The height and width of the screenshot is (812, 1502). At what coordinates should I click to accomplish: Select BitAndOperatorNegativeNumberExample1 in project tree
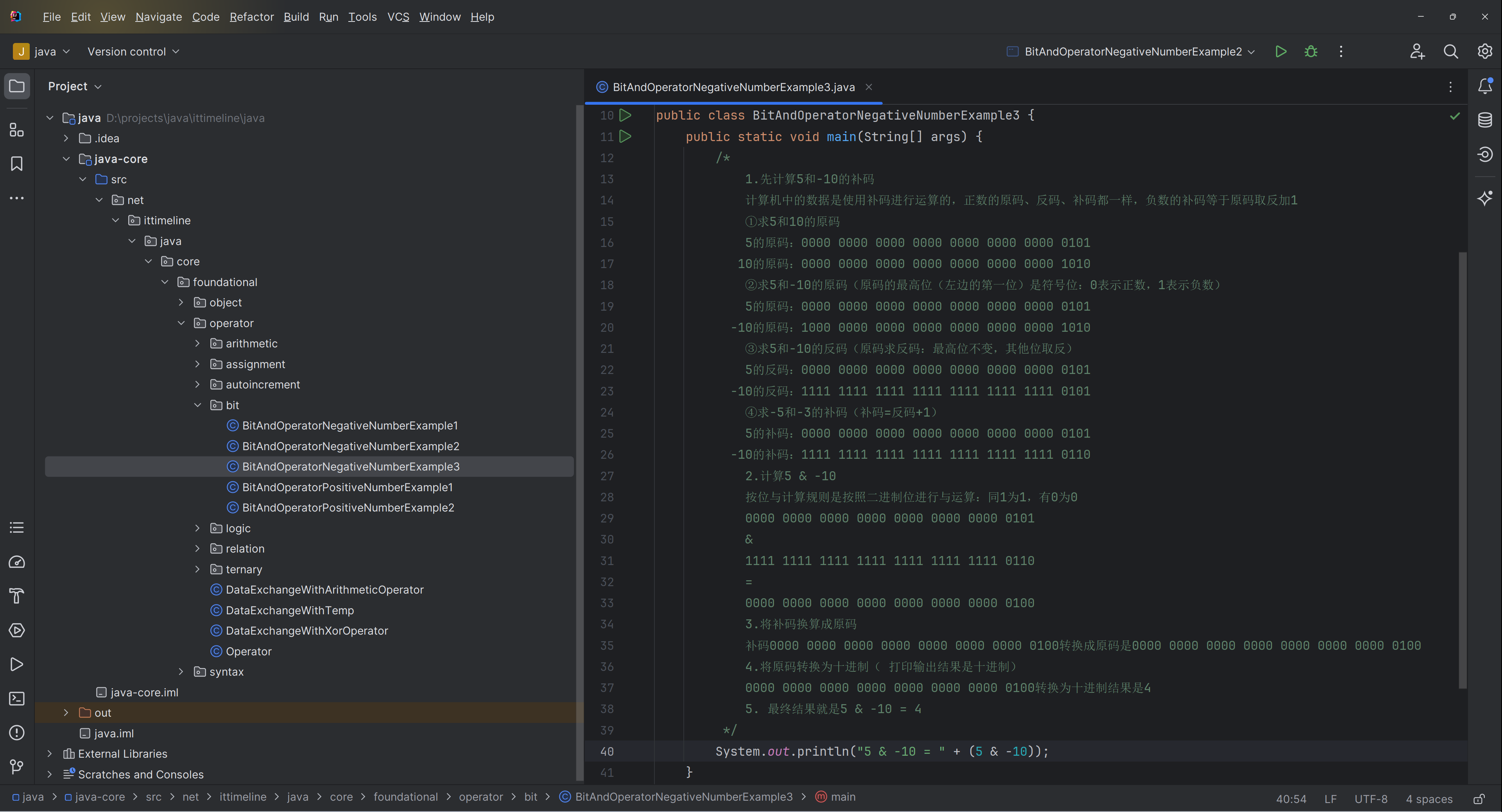tap(350, 426)
